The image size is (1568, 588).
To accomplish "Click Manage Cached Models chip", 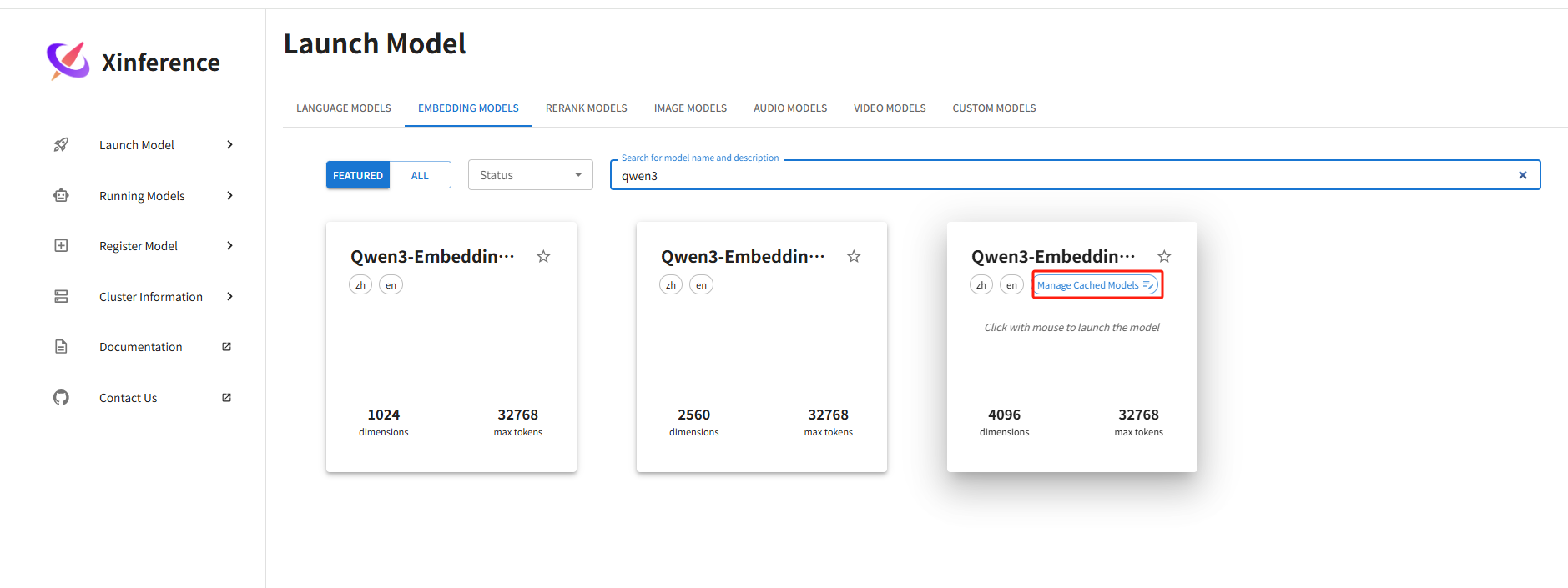I will pyautogui.click(x=1095, y=285).
